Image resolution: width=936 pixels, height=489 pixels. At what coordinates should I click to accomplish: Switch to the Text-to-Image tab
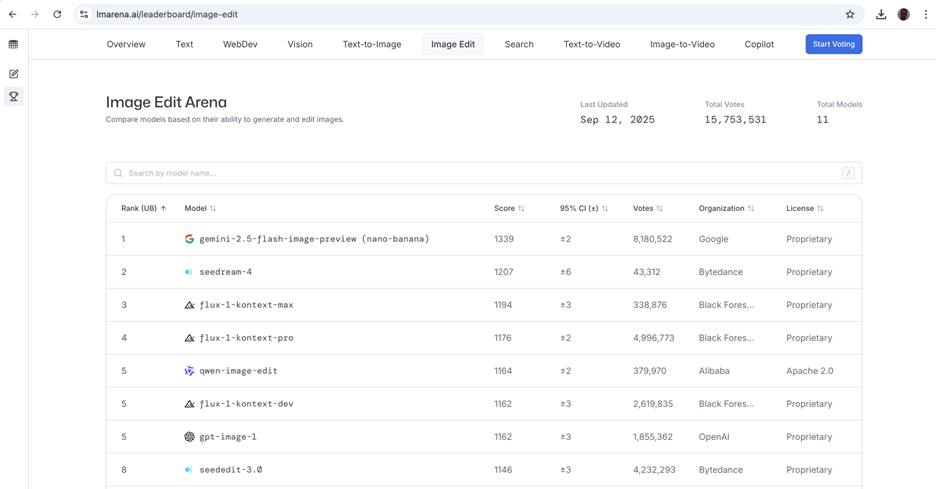click(372, 44)
